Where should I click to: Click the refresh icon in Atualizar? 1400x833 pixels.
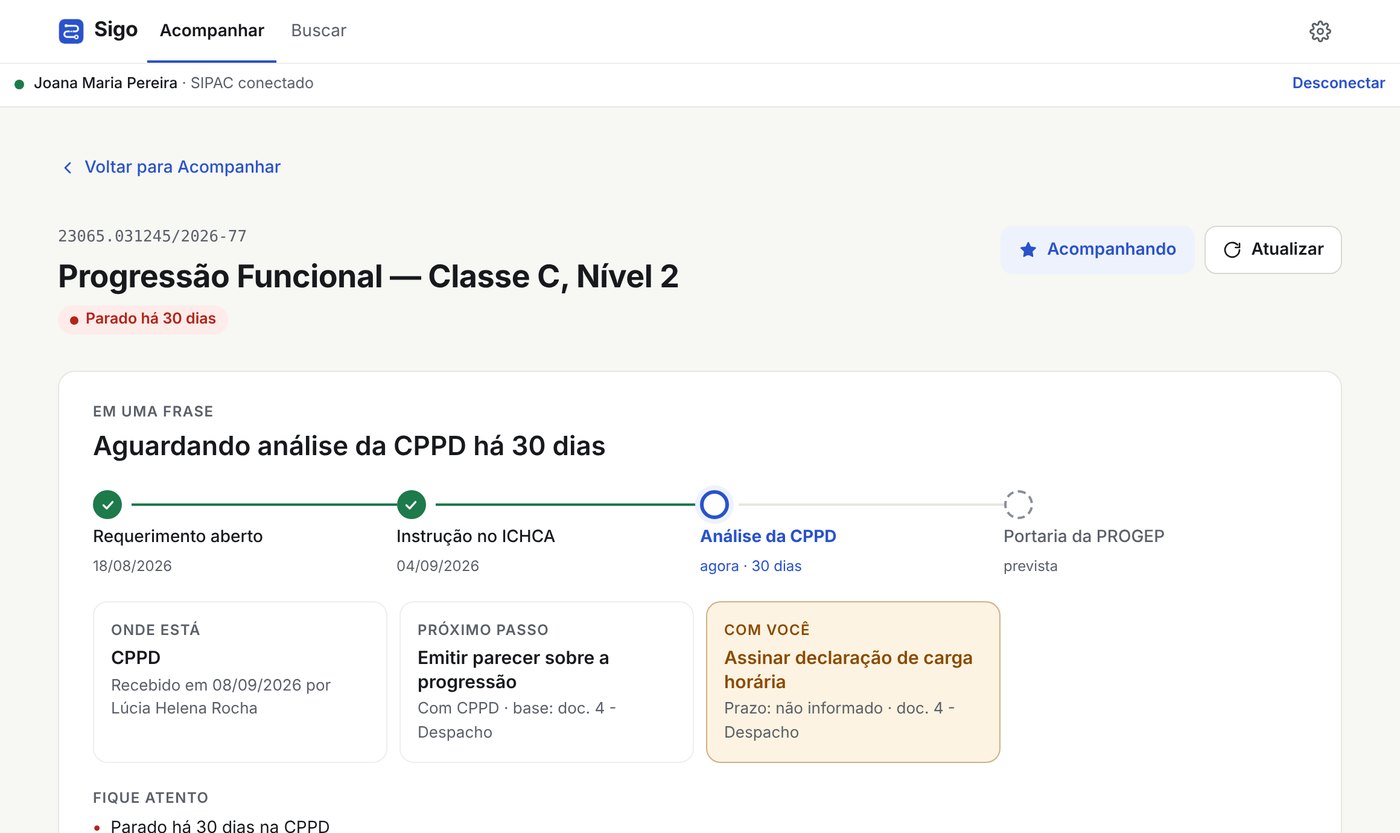click(x=1232, y=250)
